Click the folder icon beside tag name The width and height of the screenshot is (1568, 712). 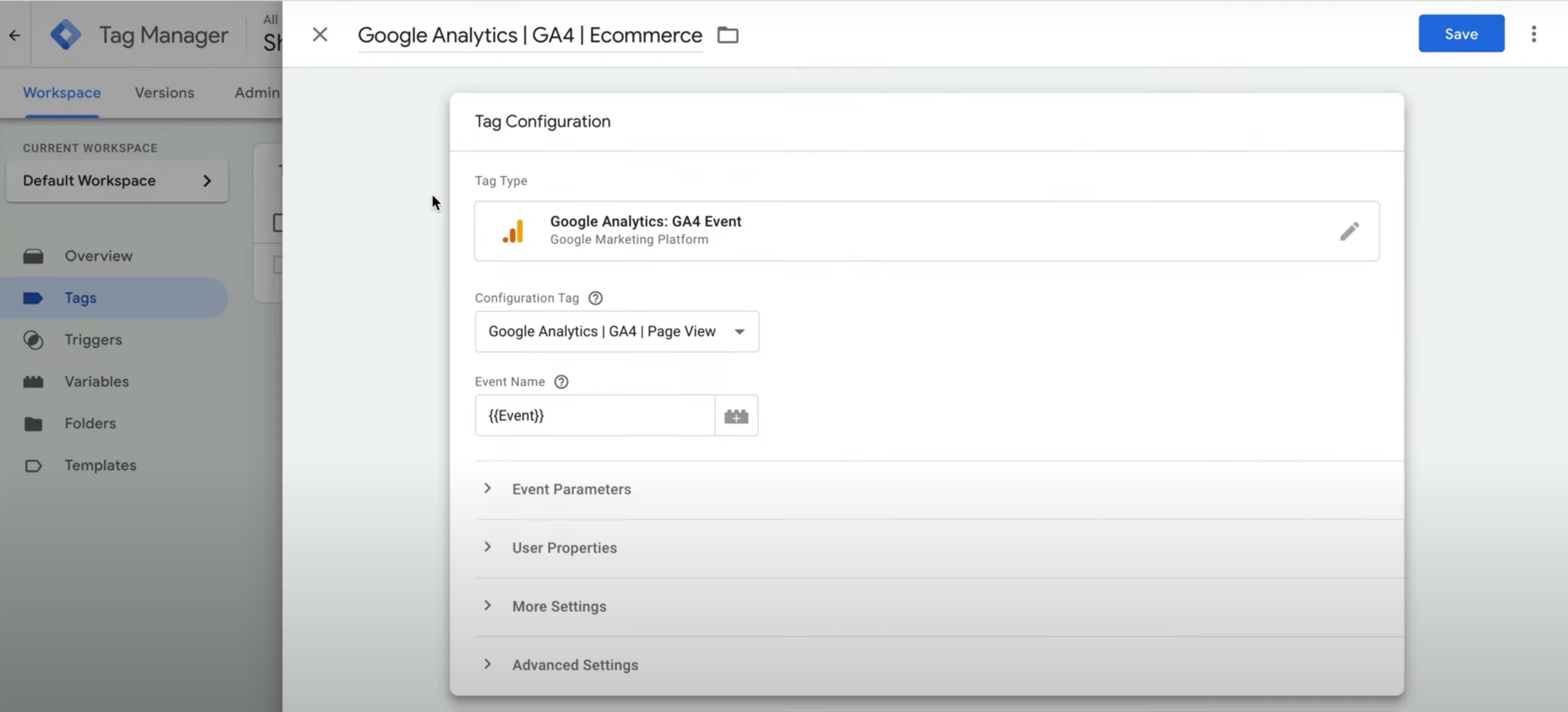(727, 35)
